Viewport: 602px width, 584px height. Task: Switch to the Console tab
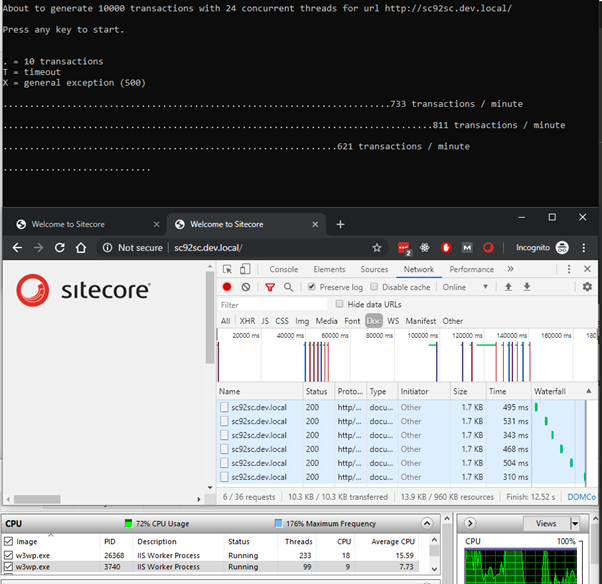point(284,269)
